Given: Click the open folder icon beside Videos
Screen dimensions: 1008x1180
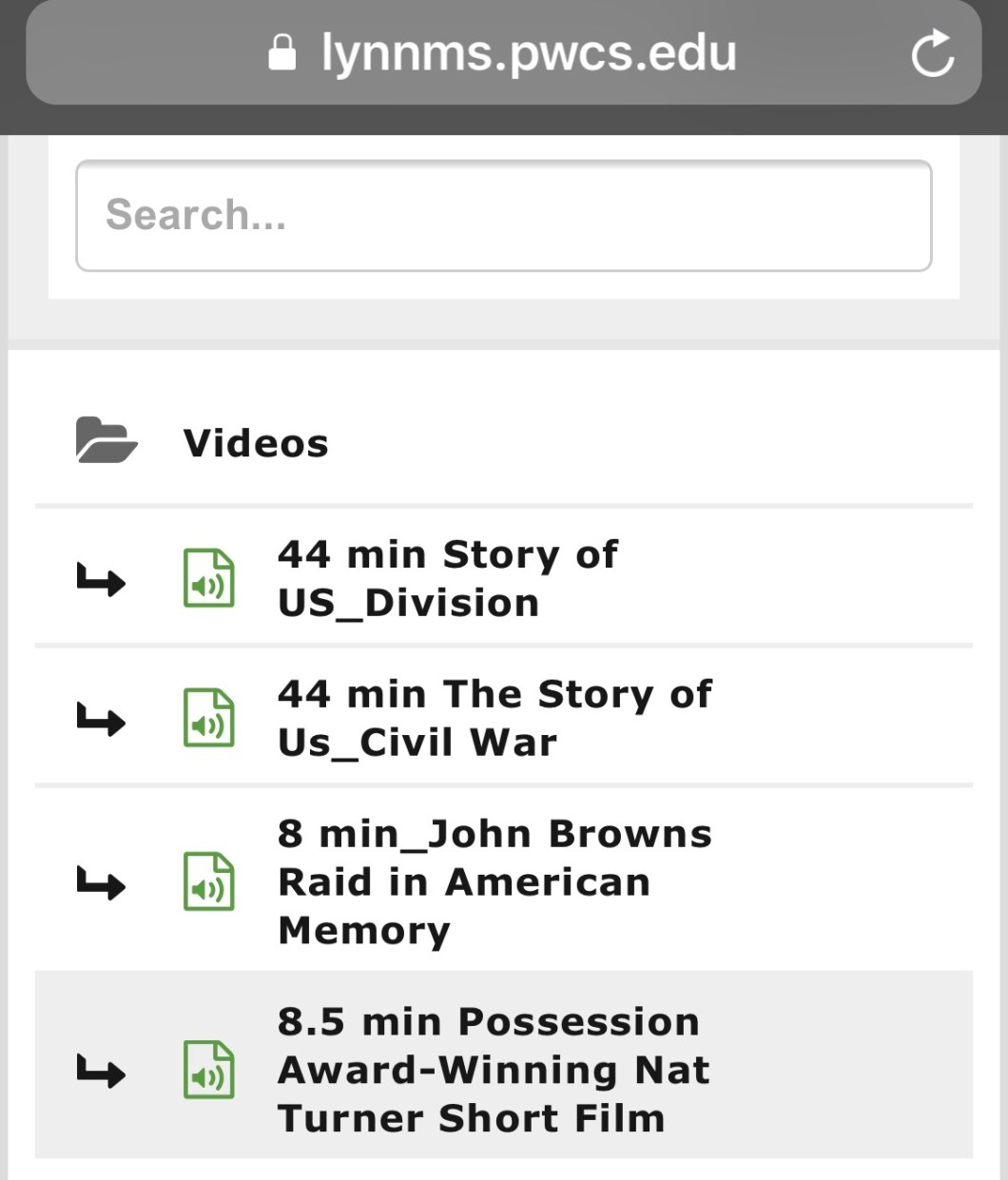Looking at the screenshot, I should [x=107, y=441].
